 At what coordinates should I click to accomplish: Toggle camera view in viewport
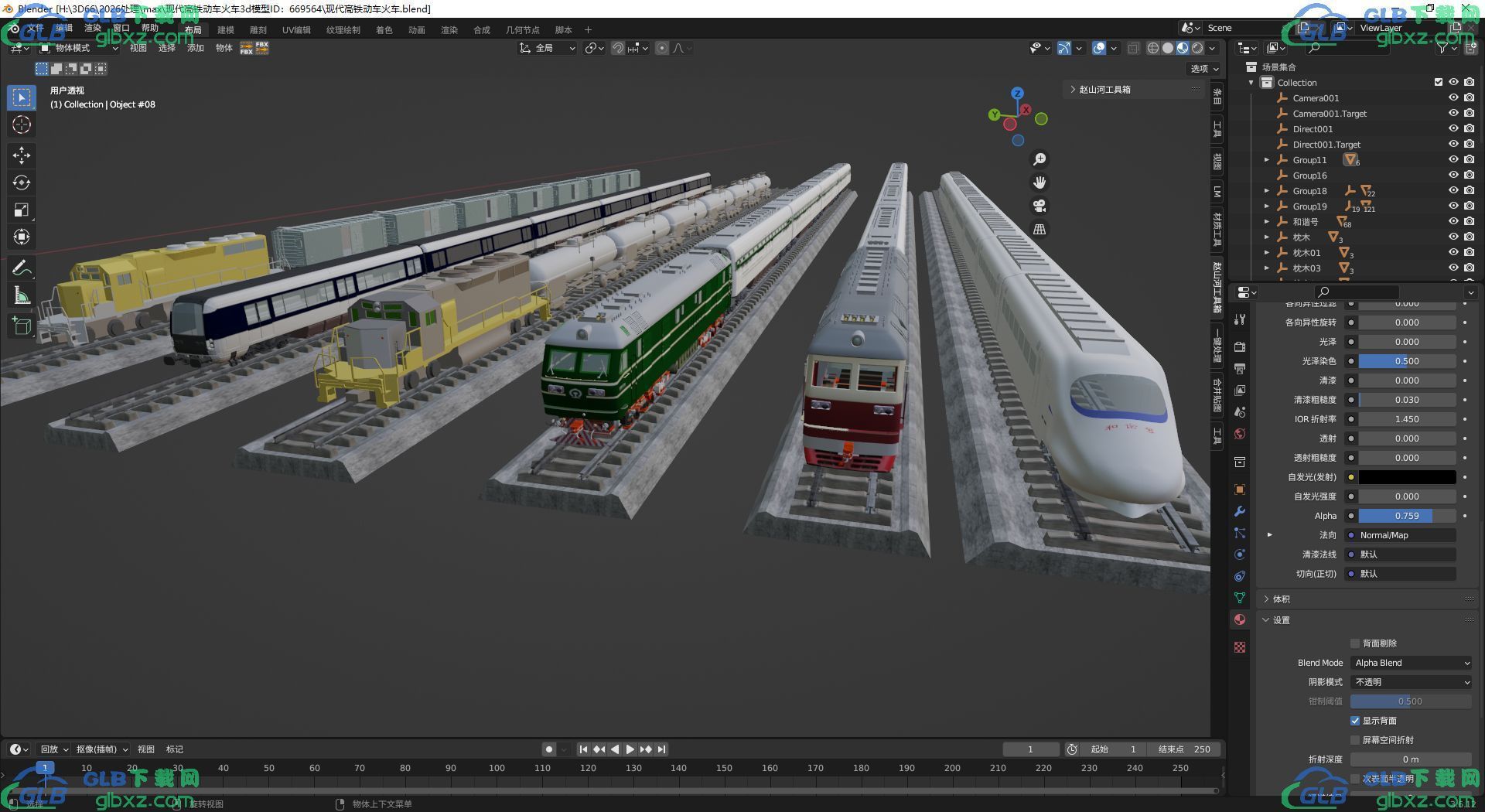pyautogui.click(x=1039, y=206)
